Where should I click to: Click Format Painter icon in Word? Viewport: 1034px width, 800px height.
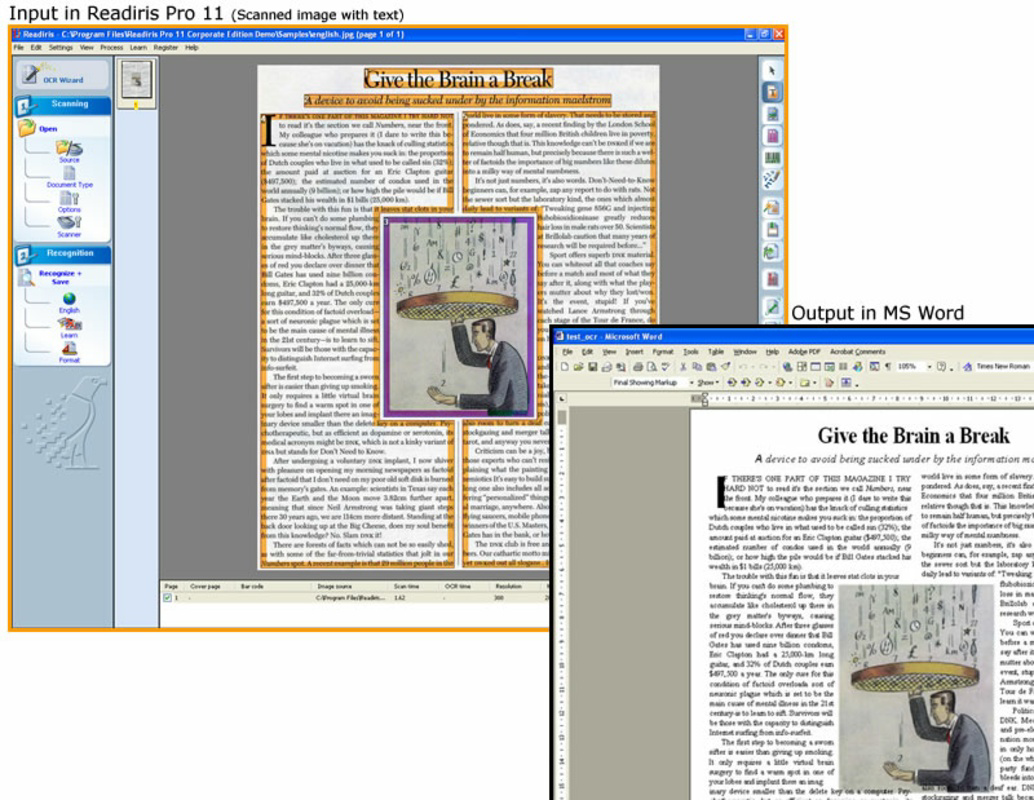pos(725,367)
